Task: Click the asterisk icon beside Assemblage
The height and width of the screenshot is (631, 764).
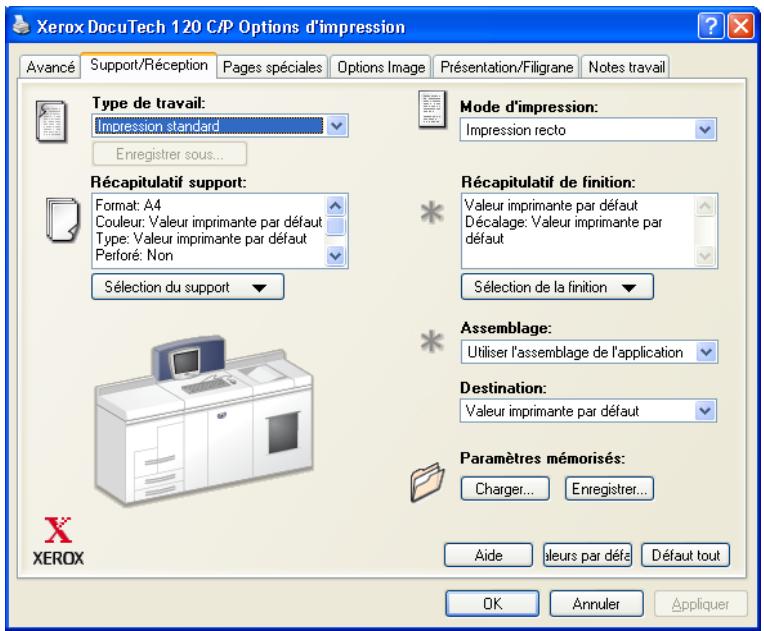Action: [432, 341]
